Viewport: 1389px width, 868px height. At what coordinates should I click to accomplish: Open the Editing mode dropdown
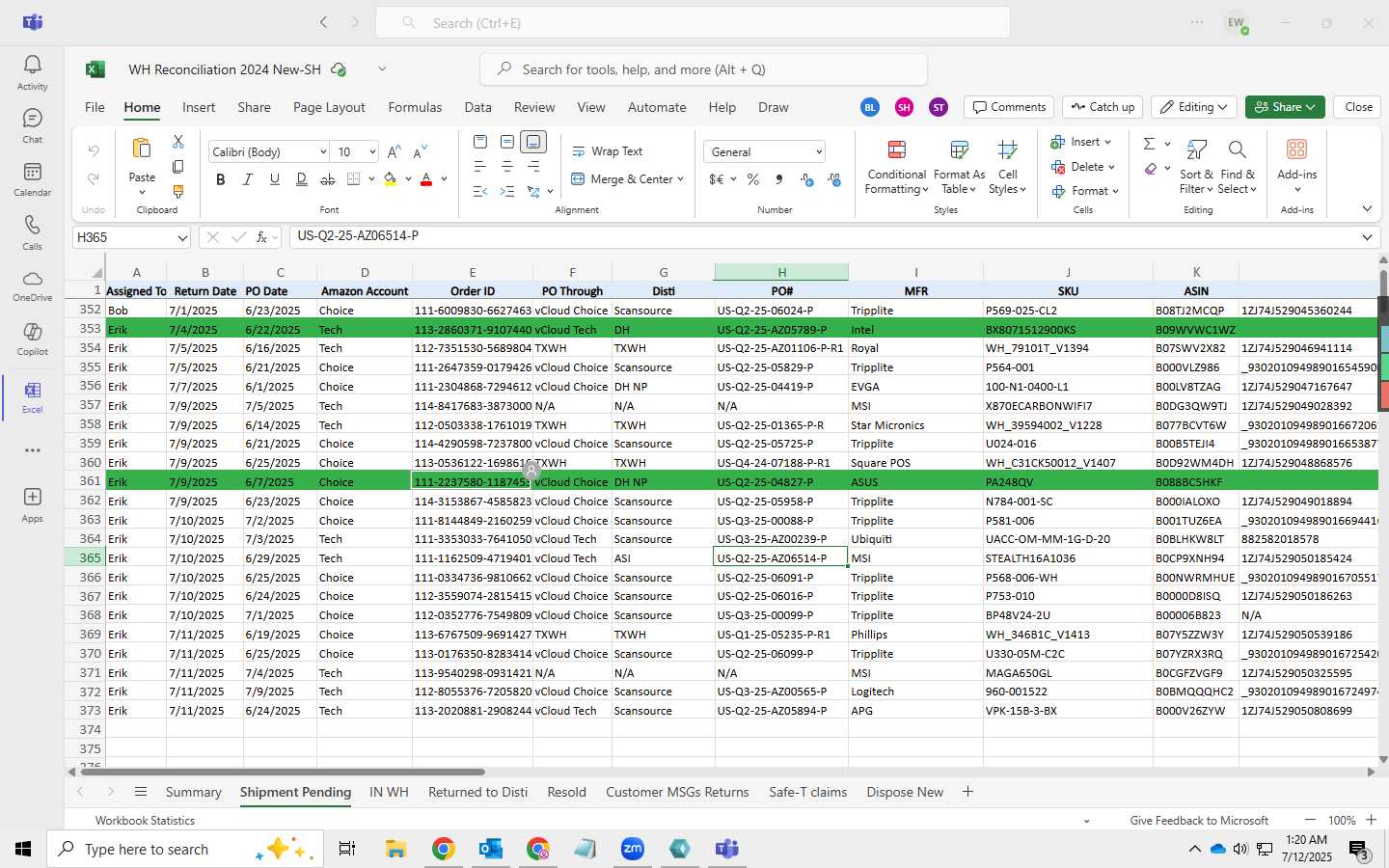point(1194,107)
